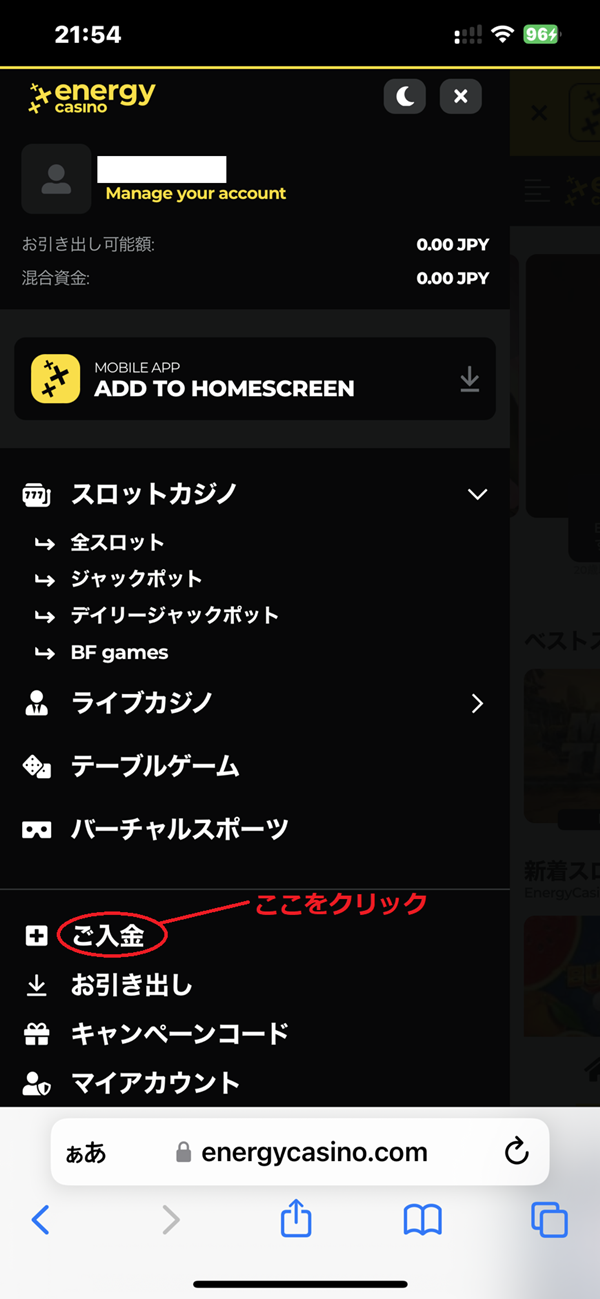Screen dimensions: 600x1299
Task: Open the Manage your account link
Action: (196, 194)
